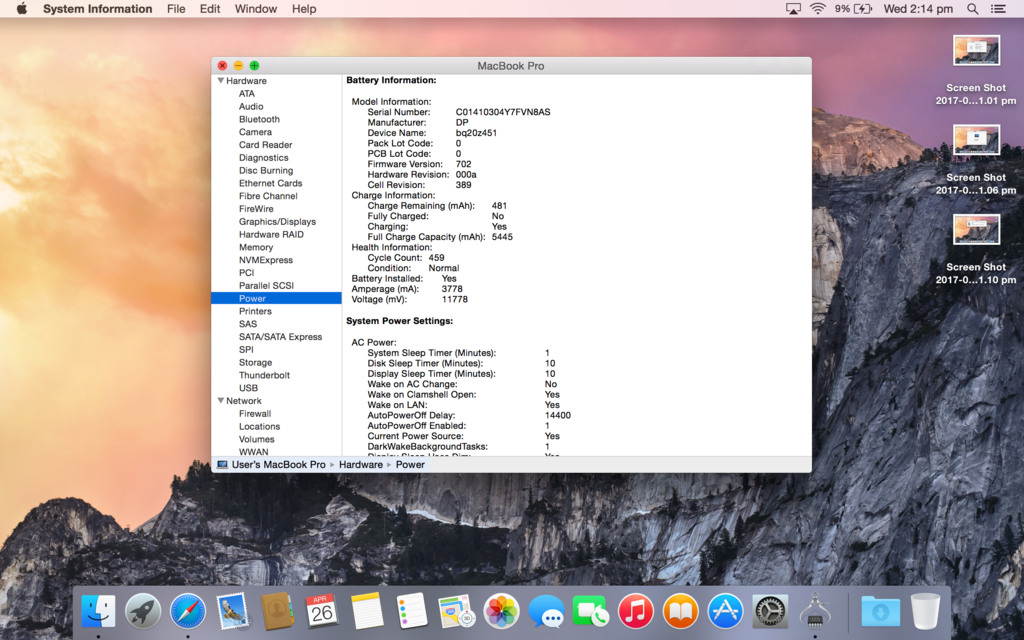Screen dimensions: 1024x640
Task: Select SATA/SATA Express in sidebar
Action: tap(280, 336)
